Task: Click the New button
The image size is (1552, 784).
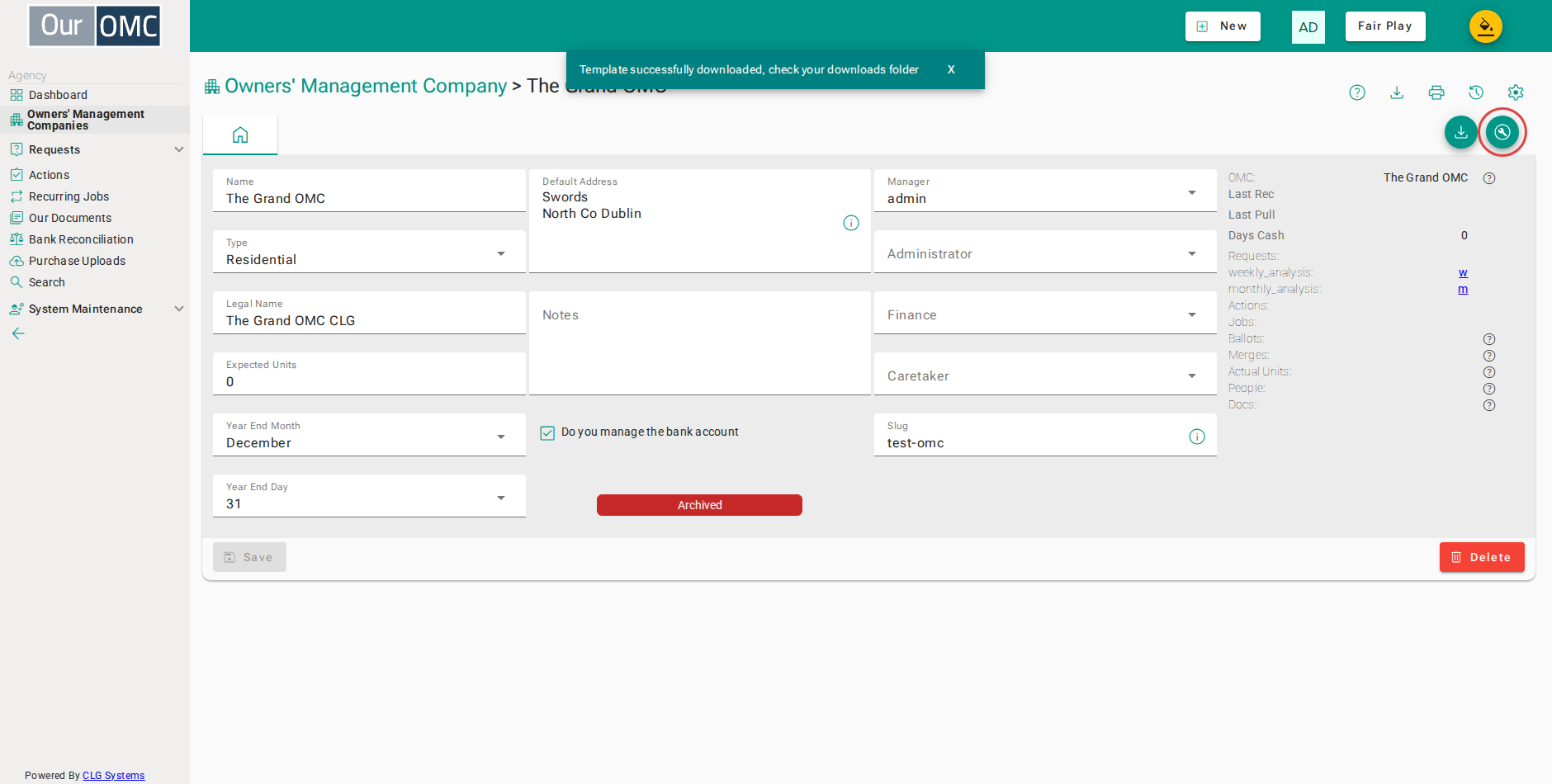Action: tap(1223, 26)
